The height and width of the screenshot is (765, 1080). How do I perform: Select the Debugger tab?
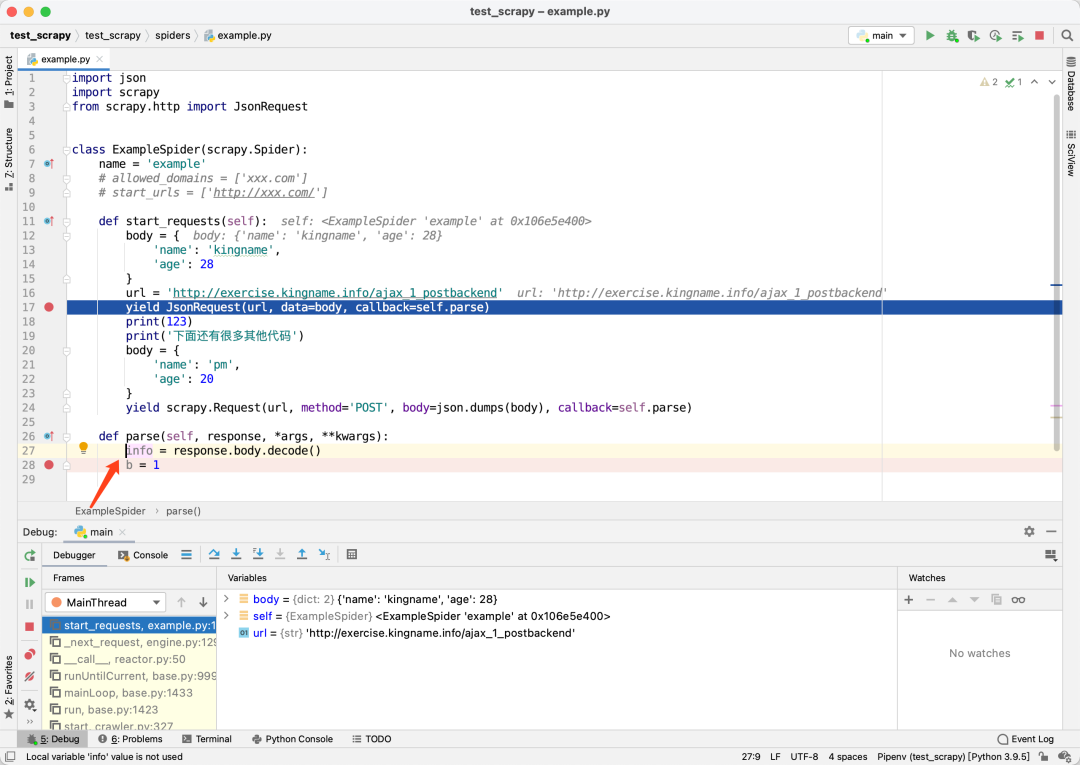click(x=74, y=555)
